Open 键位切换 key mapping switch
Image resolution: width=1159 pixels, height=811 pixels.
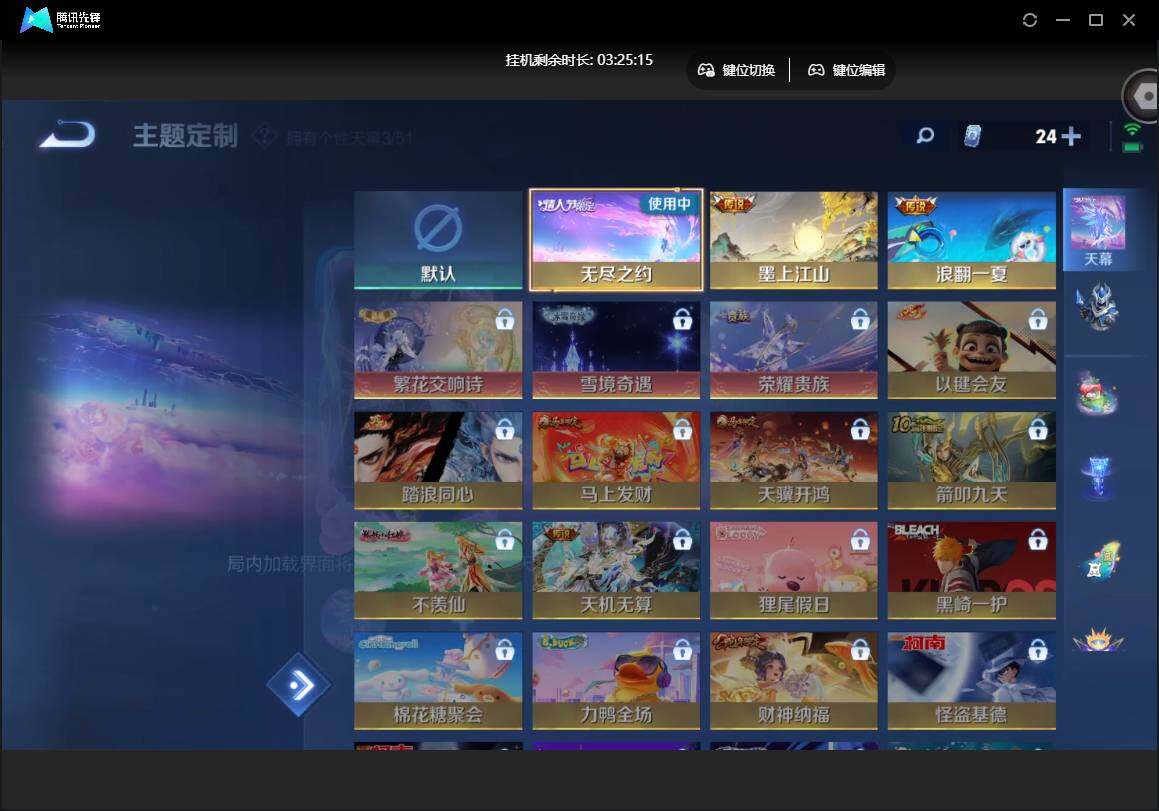coord(736,70)
